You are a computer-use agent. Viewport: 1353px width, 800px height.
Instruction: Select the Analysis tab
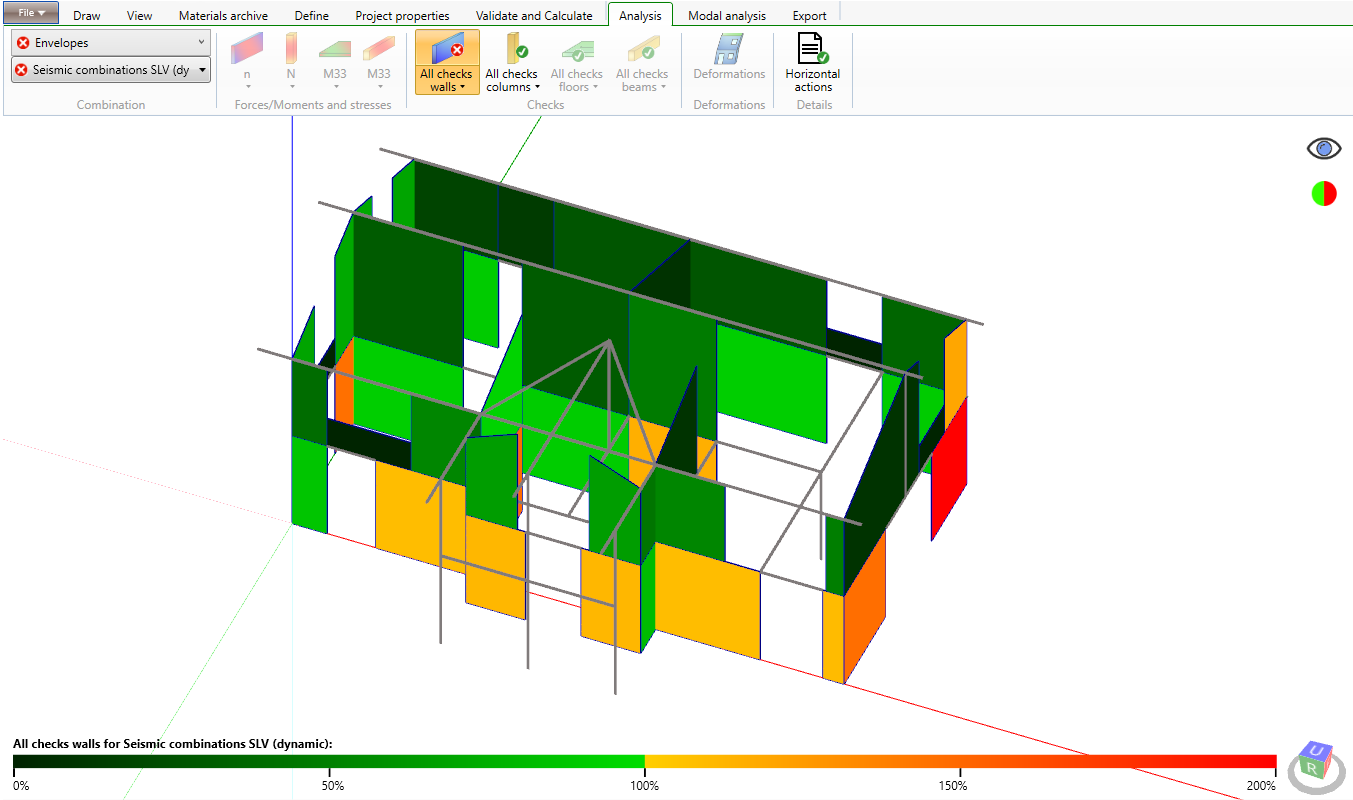[x=640, y=15]
